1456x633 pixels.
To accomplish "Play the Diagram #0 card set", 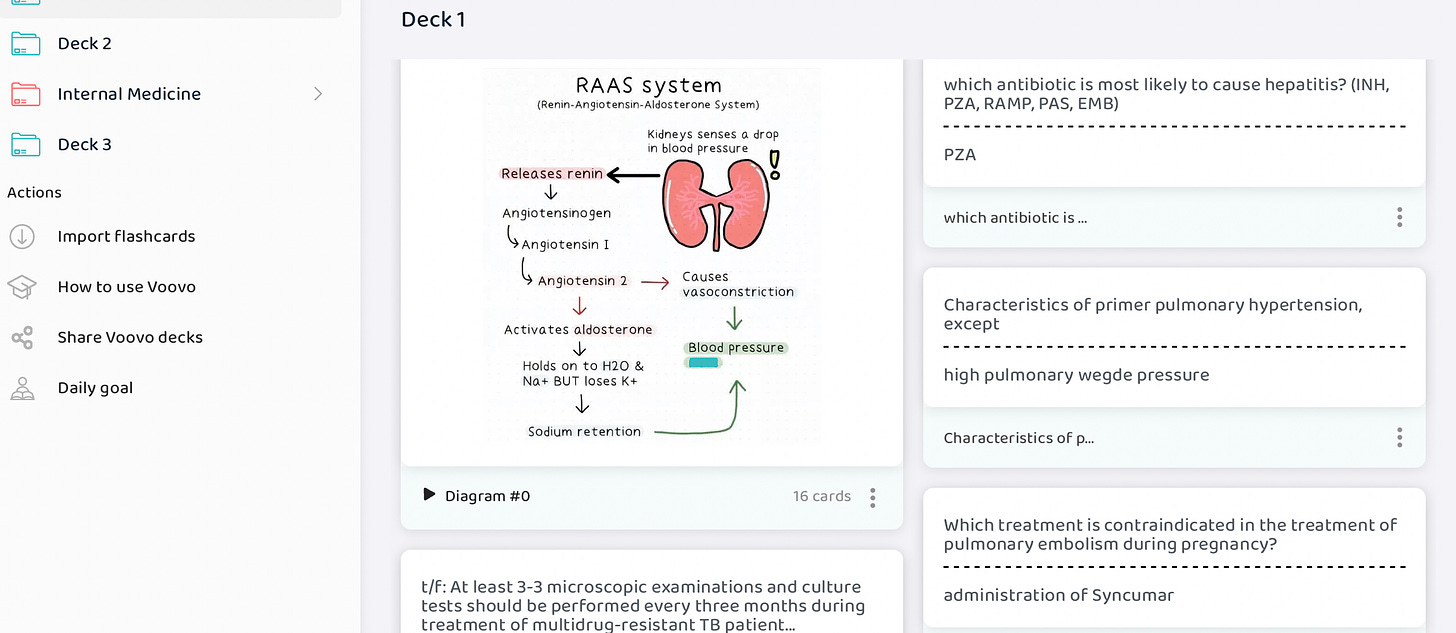I will [x=429, y=495].
